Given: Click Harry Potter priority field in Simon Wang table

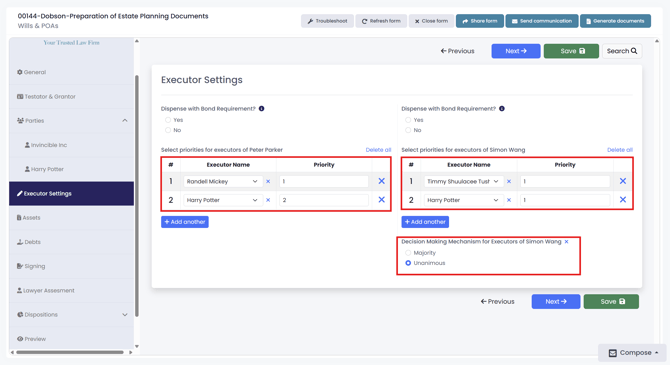Looking at the screenshot, I should (x=565, y=200).
